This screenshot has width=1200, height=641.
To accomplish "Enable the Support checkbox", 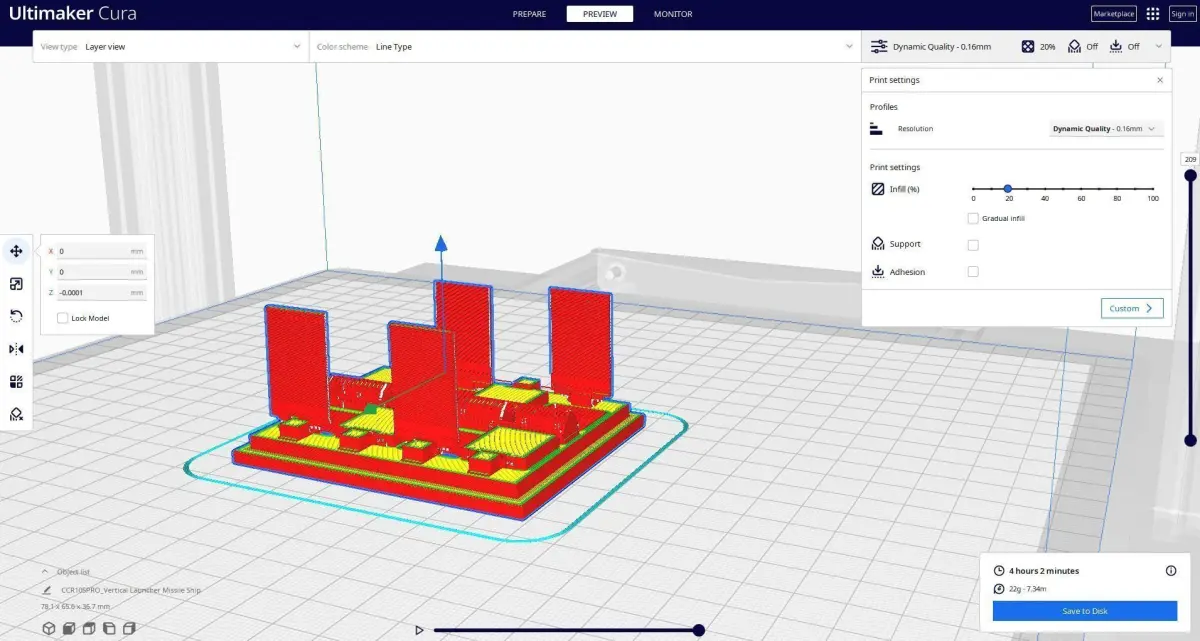I will (x=973, y=245).
